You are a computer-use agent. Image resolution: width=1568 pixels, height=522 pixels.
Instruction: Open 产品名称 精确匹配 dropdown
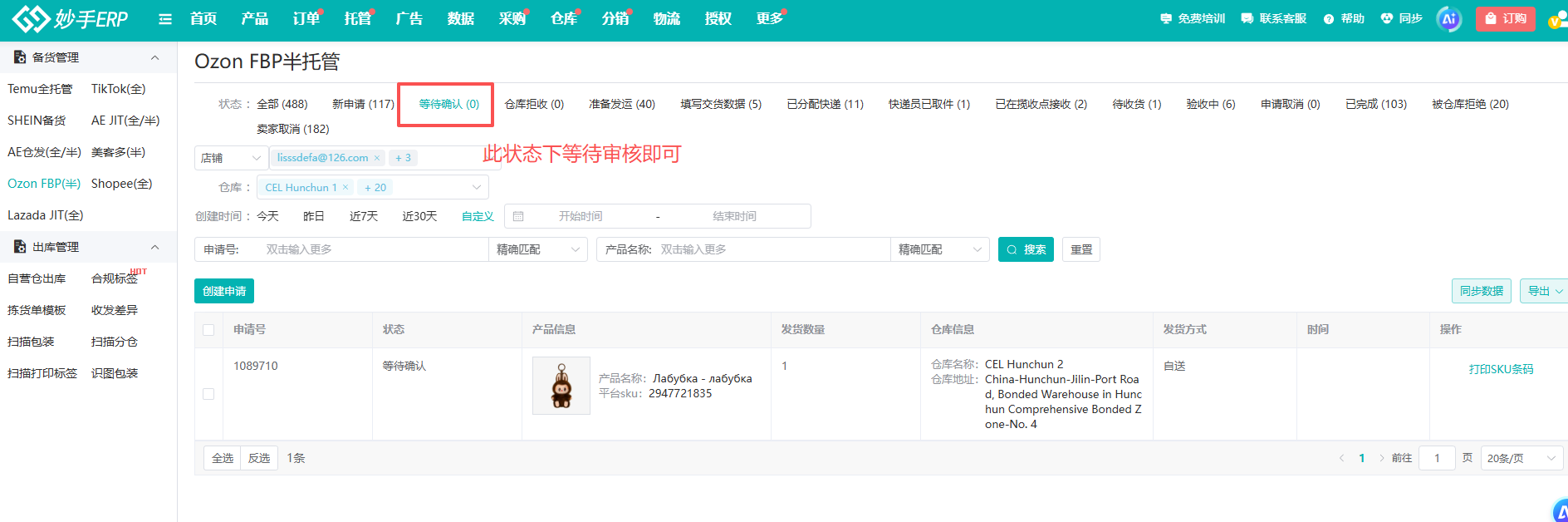pyautogui.click(x=940, y=249)
